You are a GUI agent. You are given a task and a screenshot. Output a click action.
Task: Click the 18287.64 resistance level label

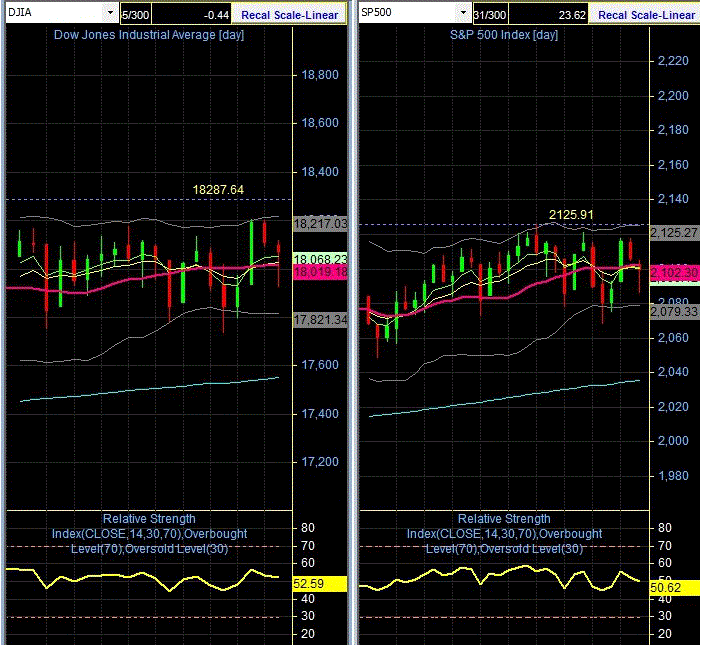218,189
